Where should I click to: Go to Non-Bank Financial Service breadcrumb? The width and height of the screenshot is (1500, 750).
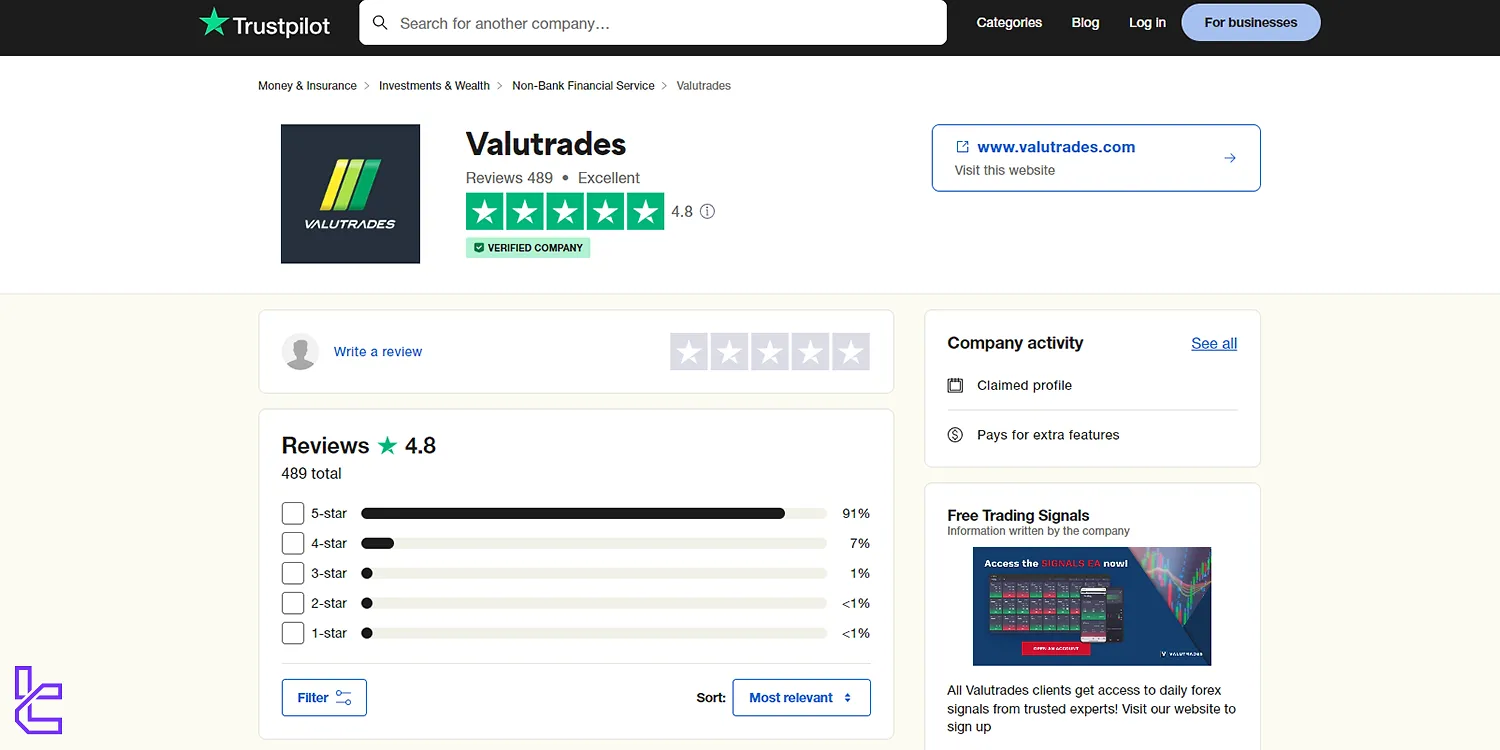tap(583, 86)
